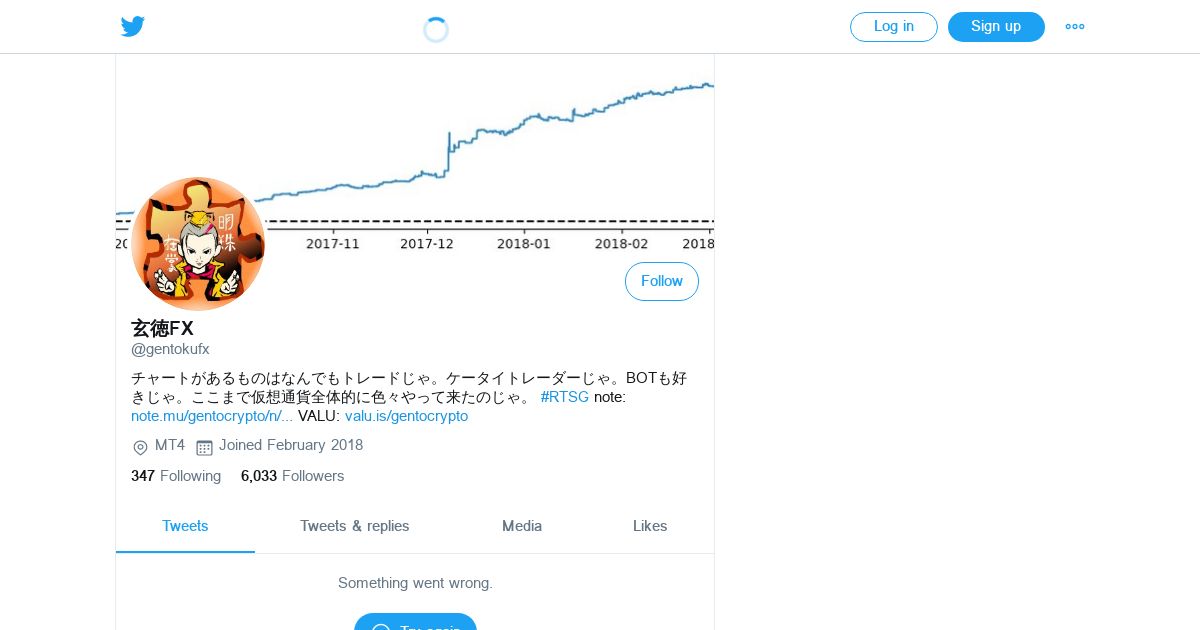Open the #RTSG hashtag link
This screenshot has width=1200, height=630.
[565, 397]
